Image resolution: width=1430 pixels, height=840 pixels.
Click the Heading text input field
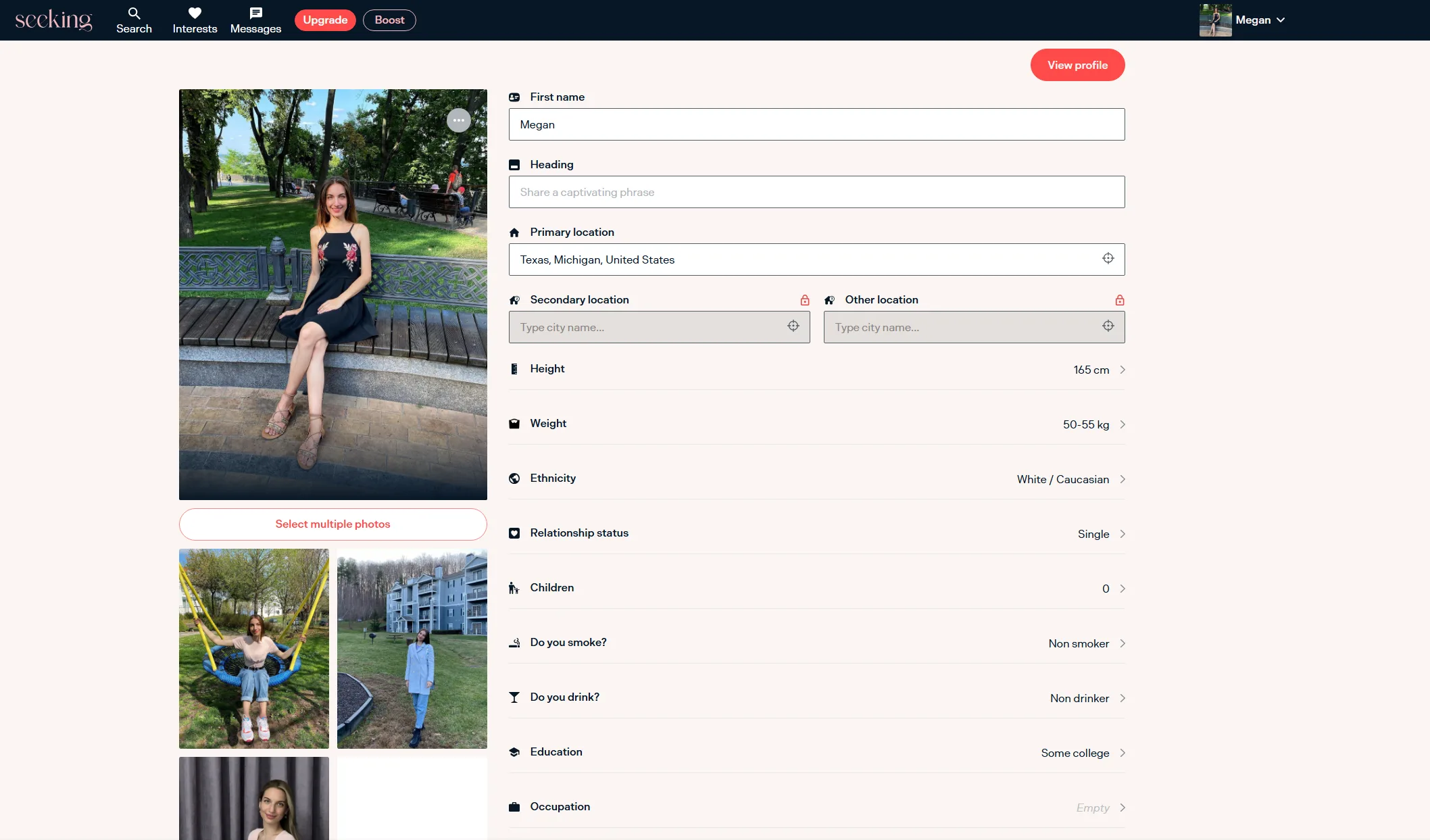tap(816, 192)
